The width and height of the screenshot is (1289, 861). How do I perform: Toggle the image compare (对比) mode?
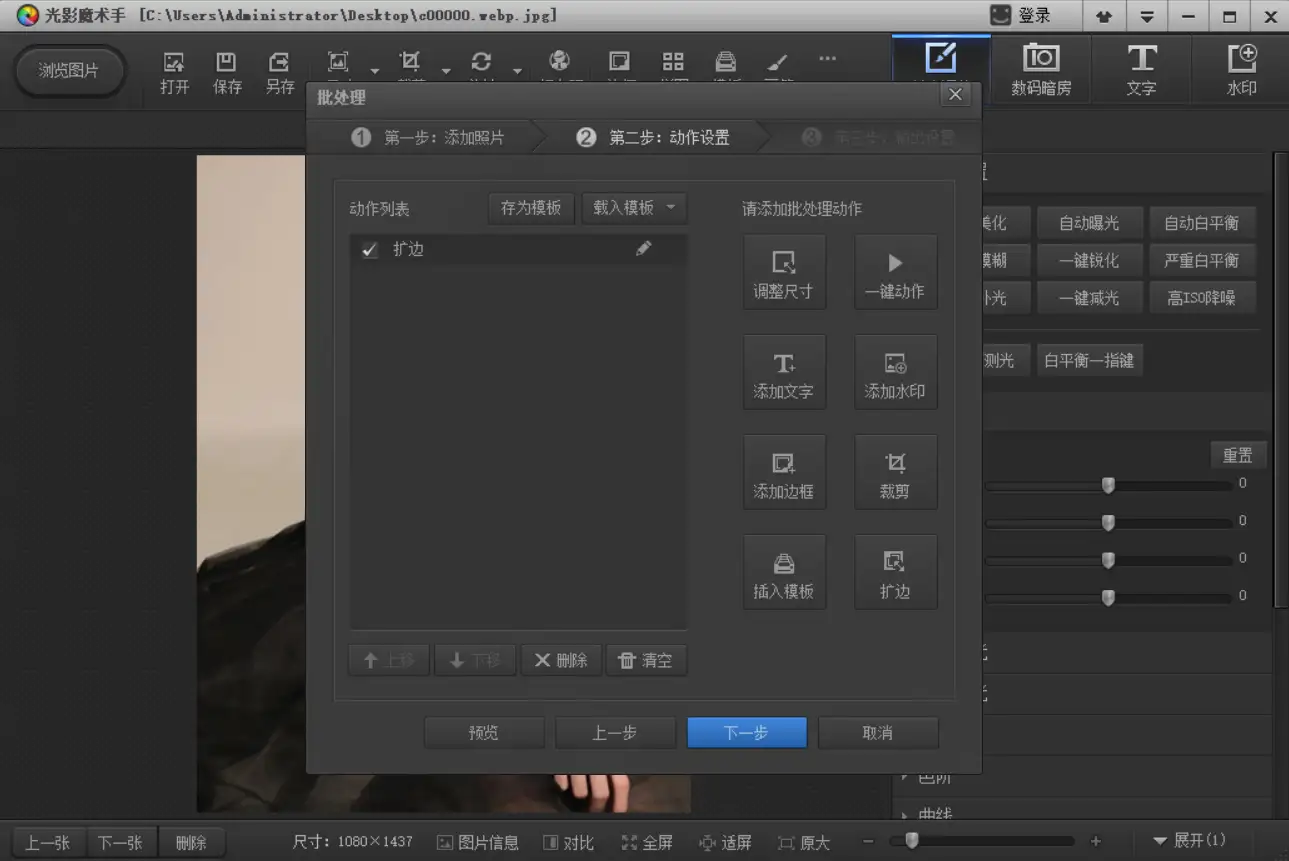[x=568, y=841]
